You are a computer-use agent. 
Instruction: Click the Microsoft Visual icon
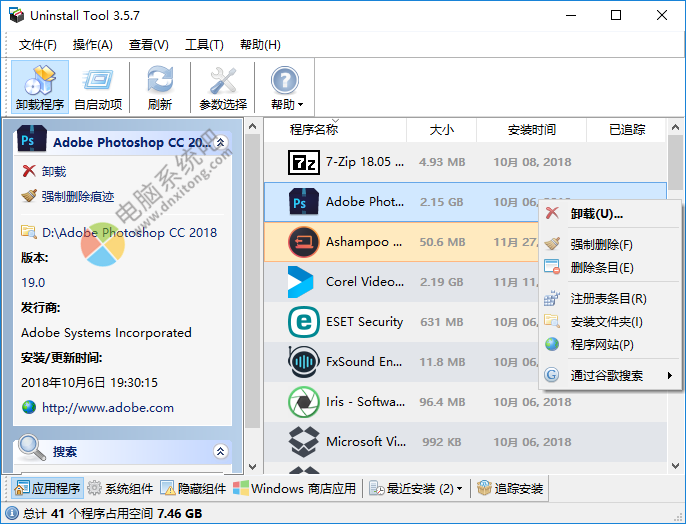[x=303, y=442]
